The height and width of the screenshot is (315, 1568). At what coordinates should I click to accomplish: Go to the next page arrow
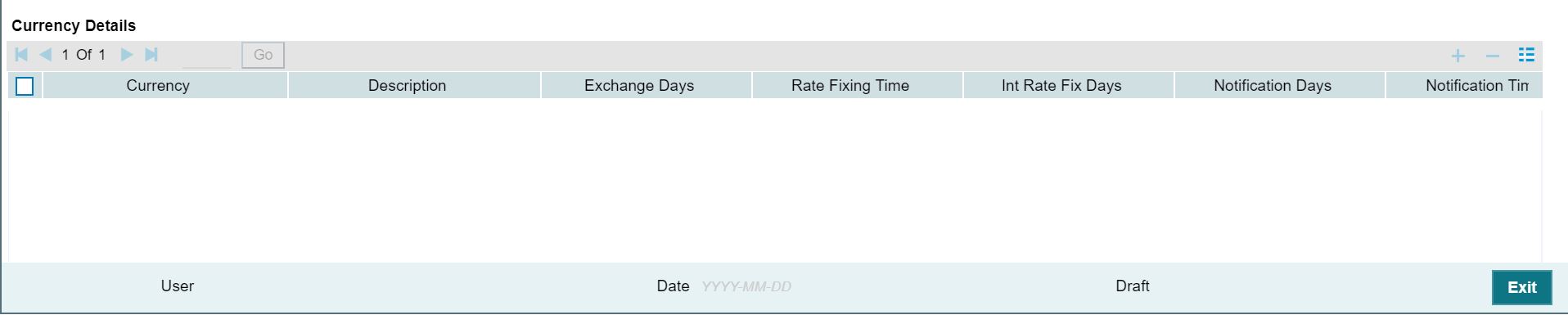coord(126,55)
